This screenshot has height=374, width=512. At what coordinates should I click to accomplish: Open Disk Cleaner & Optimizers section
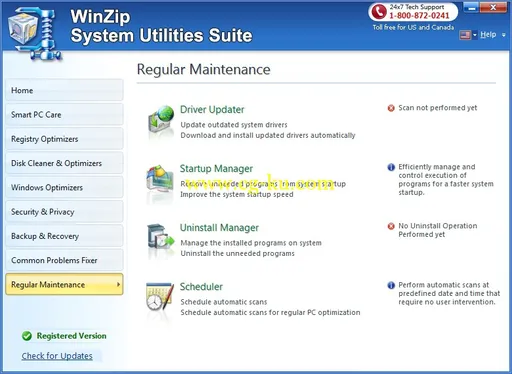(x=64, y=163)
